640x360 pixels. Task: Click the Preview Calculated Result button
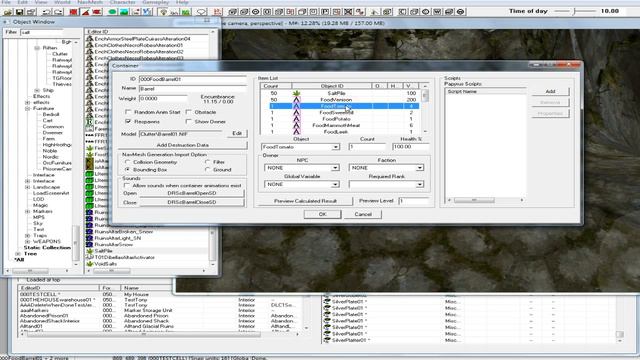click(305, 201)
